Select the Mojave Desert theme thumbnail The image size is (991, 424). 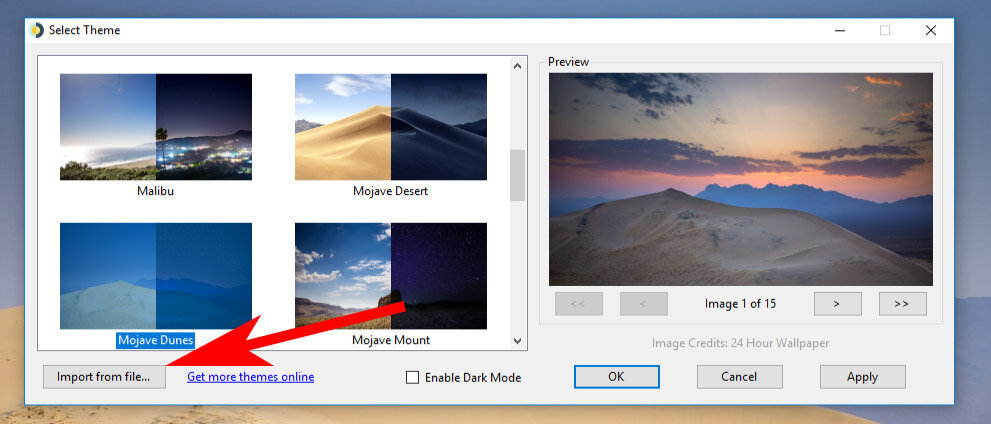tap(391, 127)
